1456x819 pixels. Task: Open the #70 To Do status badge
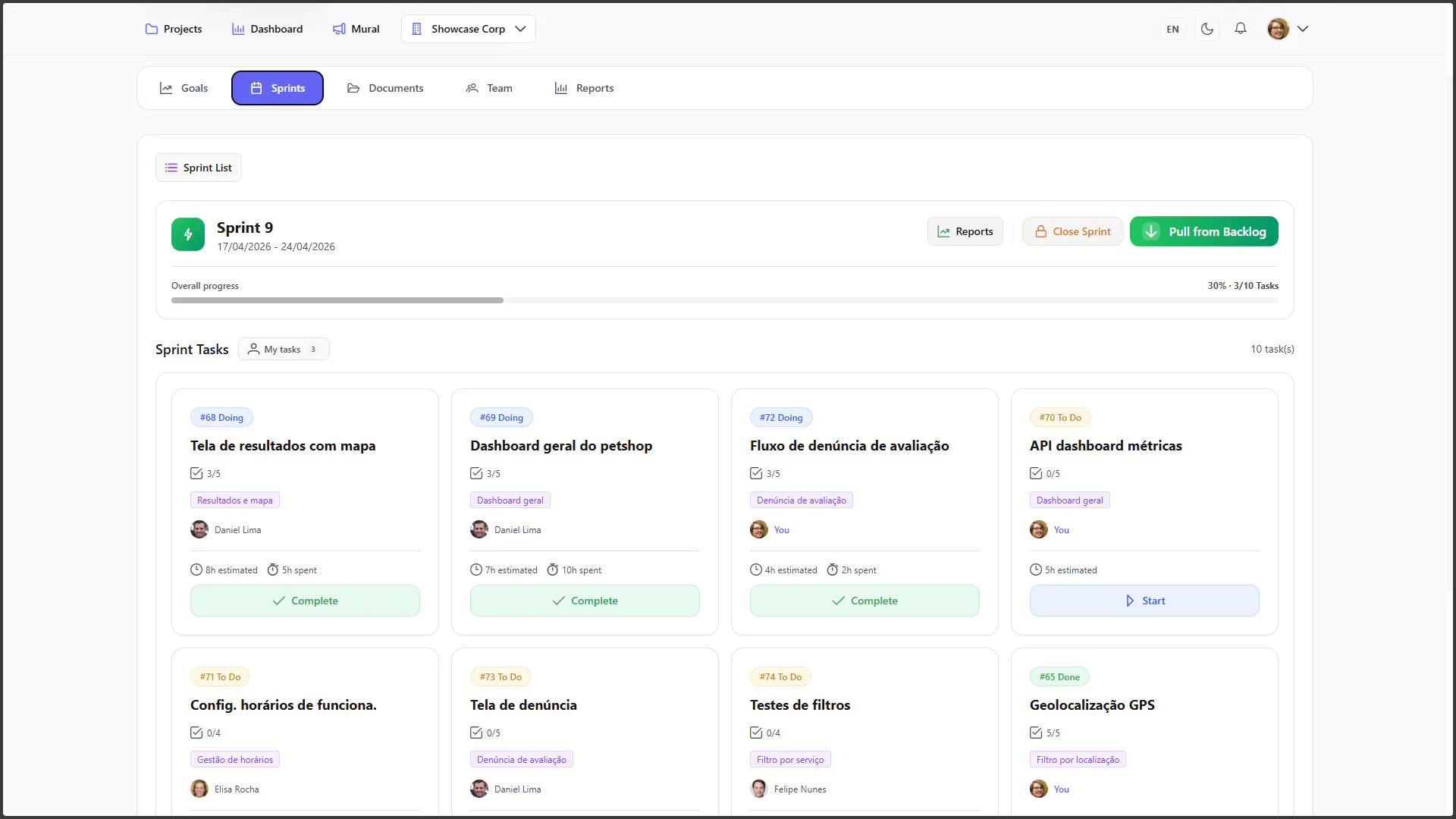[x=1060, y=417]
